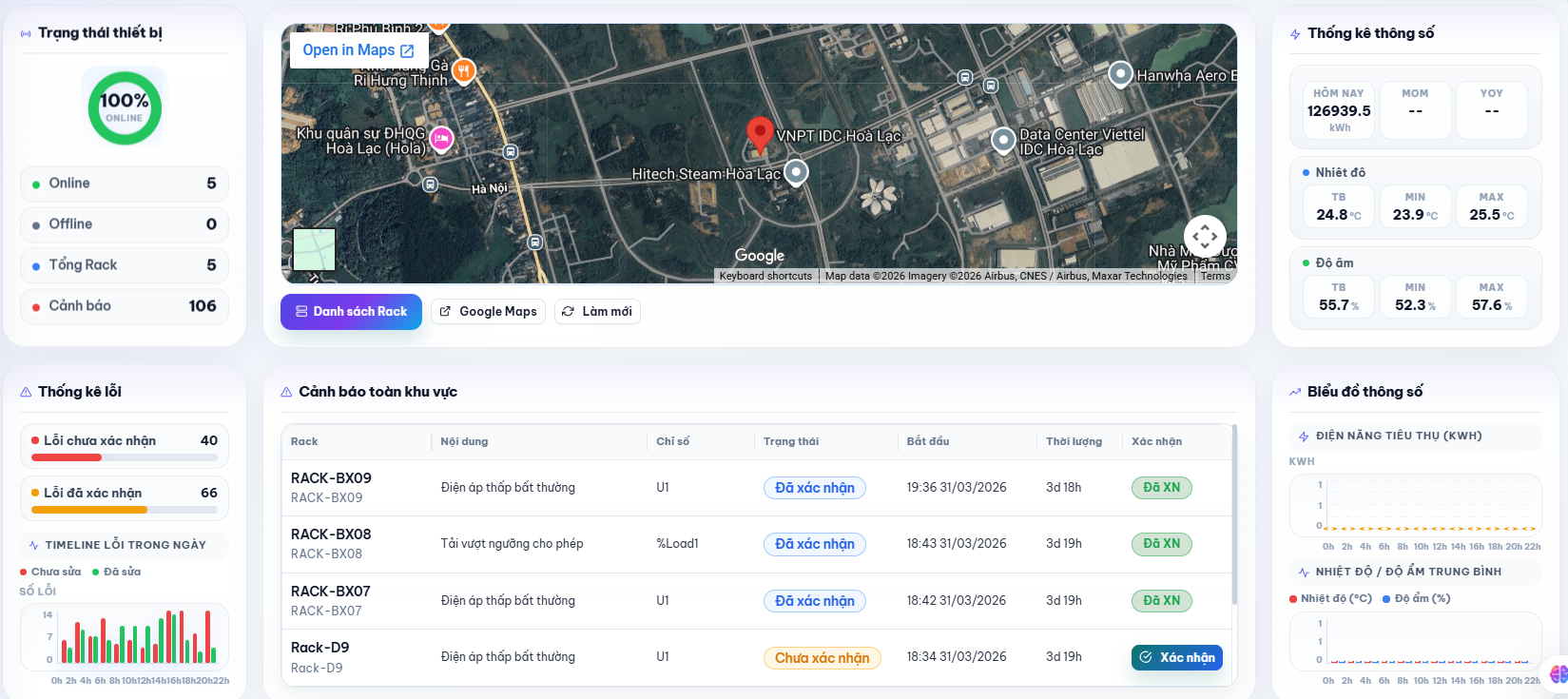The image size is (1568, 699).
Task: Click the red VNPT IDC Hoà Lạc map pin
Action: (759, 134)
